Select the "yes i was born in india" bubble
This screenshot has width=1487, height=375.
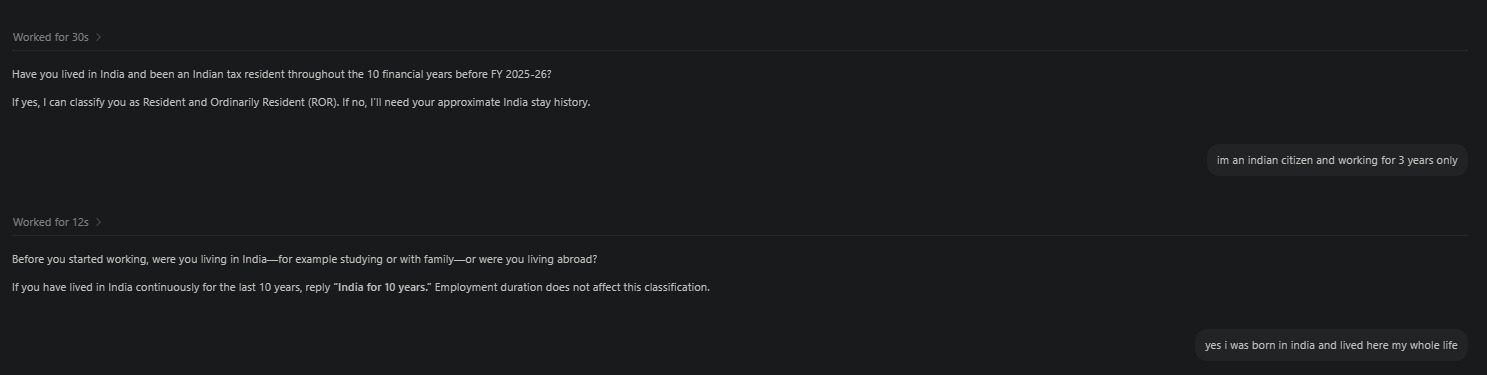click(x=1331, y=345)
